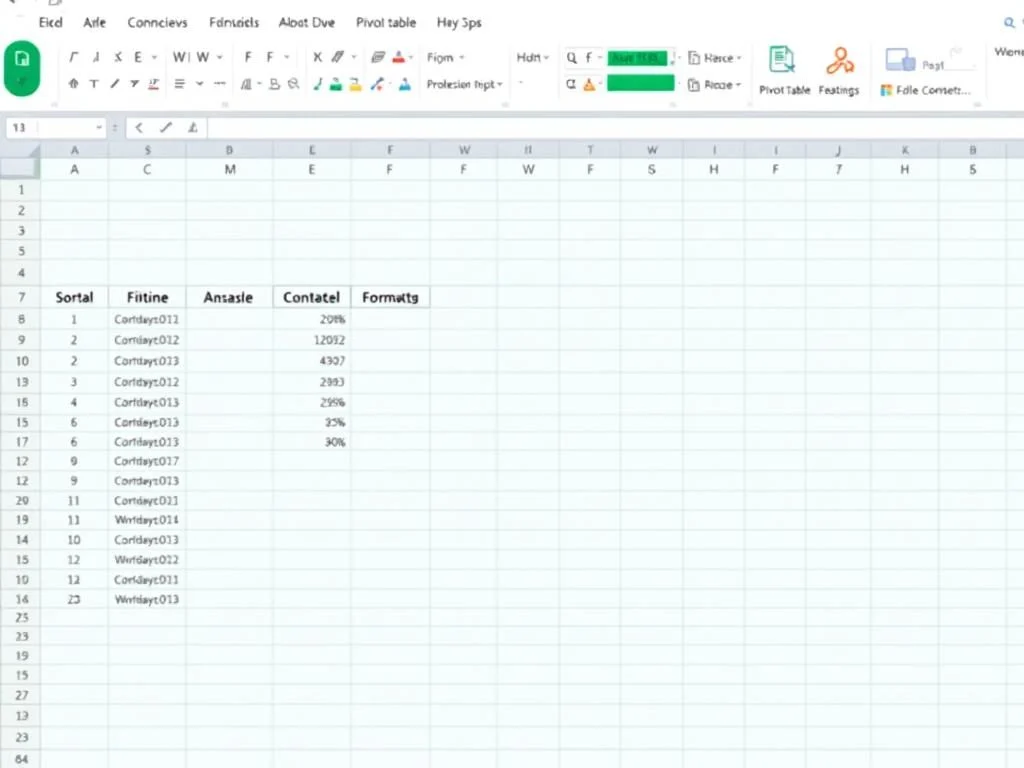The width and height of the screenshot is (1024, 768).
Task: Click the upper green highlighted color box
Action: (637, 58)
